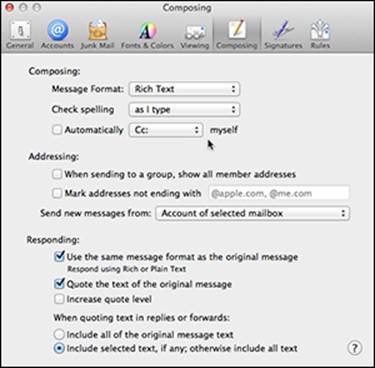The image size is (375, 368).
Task: Open the General preferences pane
Action: pyautogui.click(x=20, y=35)
